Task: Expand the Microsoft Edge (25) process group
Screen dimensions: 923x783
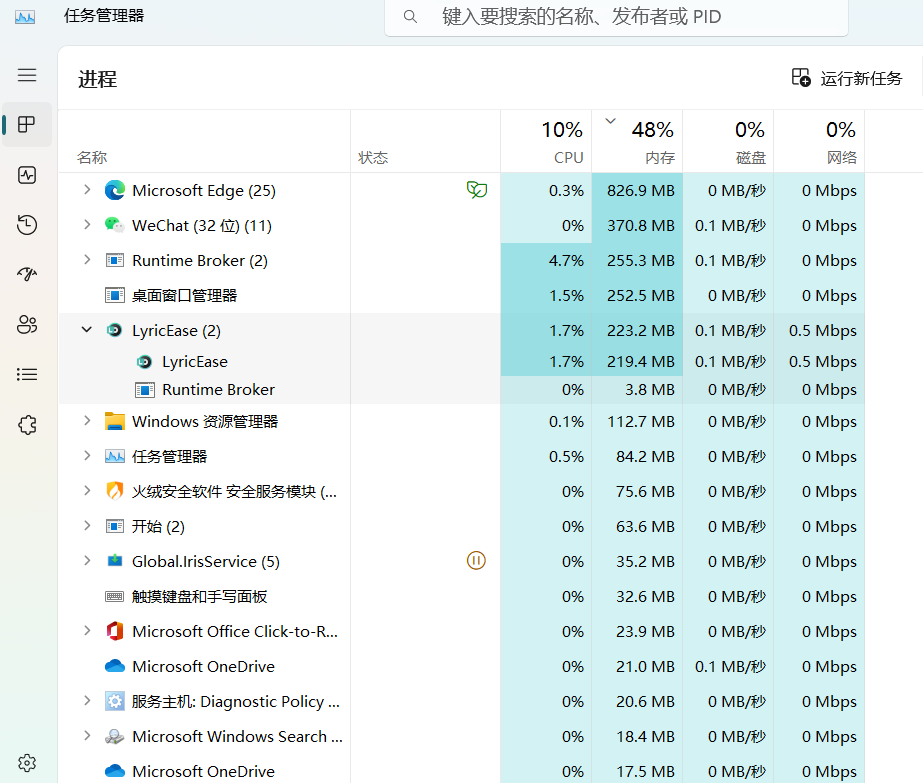Action: tap(87, 190)
